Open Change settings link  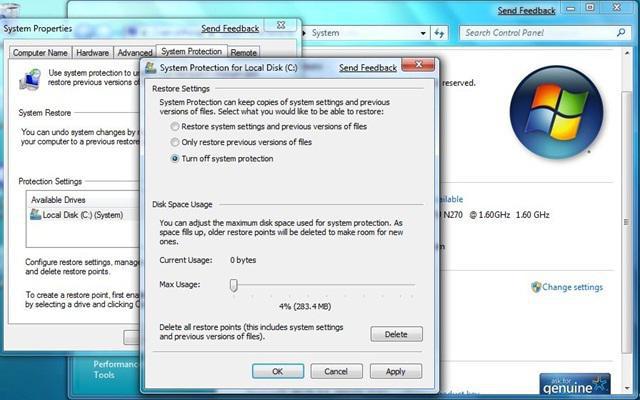[572, 287]
